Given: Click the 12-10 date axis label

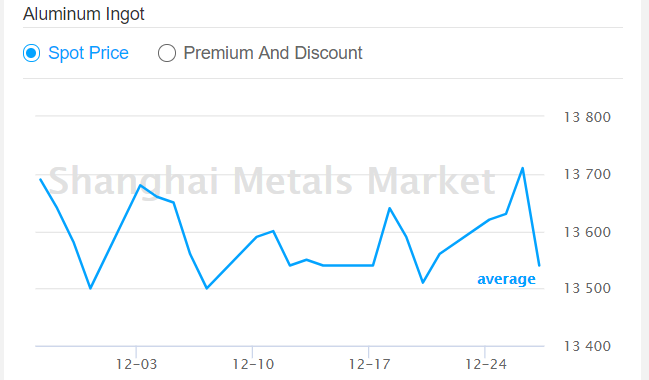Looking at the screenshot, I should (253, 364).
